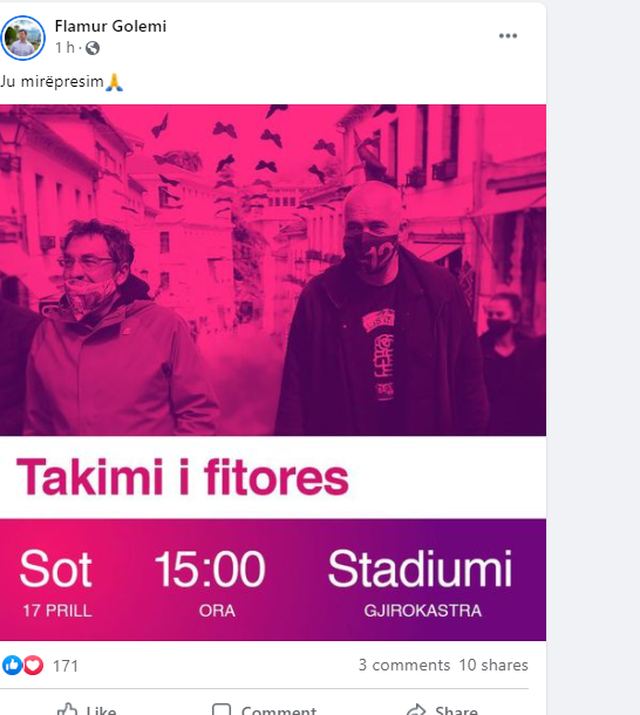The height and width of the screenshot is (715, 640).
Task: Open the pink event photo
Action: pyautogui.click(x=273, y=270)
